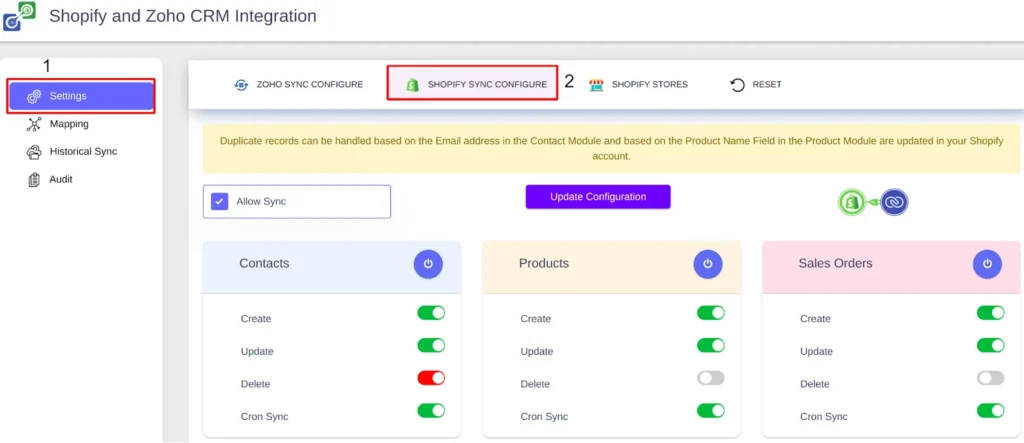Image resolution: width=1024 pixels, height=443 pixels.
Task: Click the Contacts card heading
Action: [x=264, y=264]
